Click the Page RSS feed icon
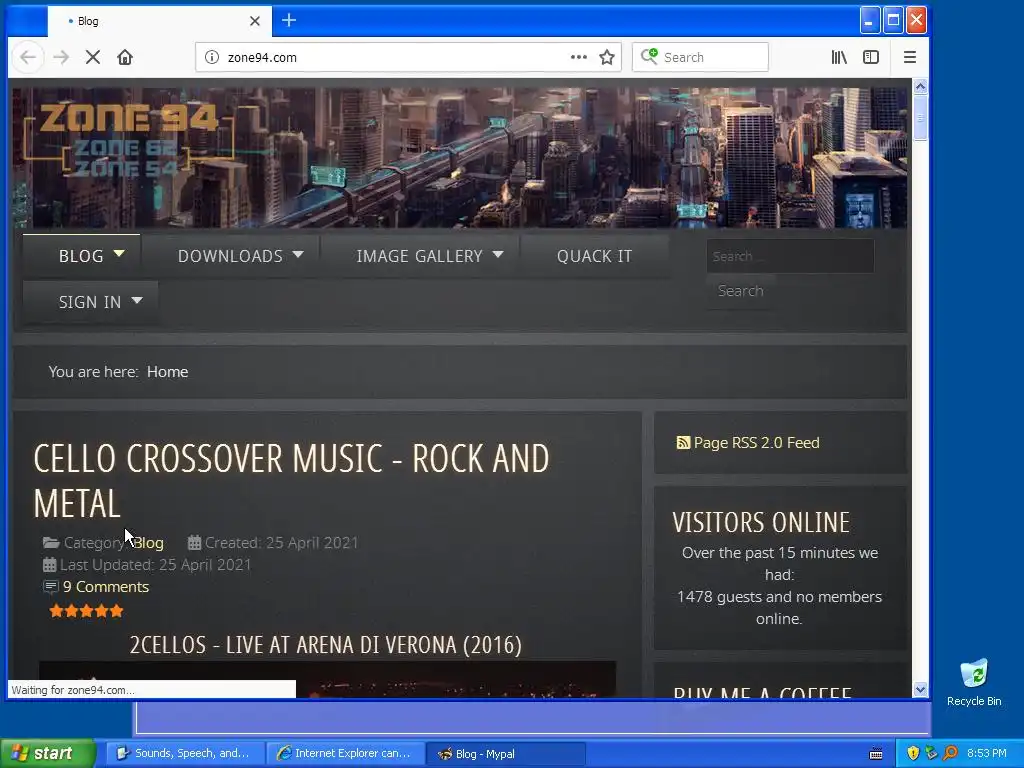The image size is (1024, 768). click(683, 443)
